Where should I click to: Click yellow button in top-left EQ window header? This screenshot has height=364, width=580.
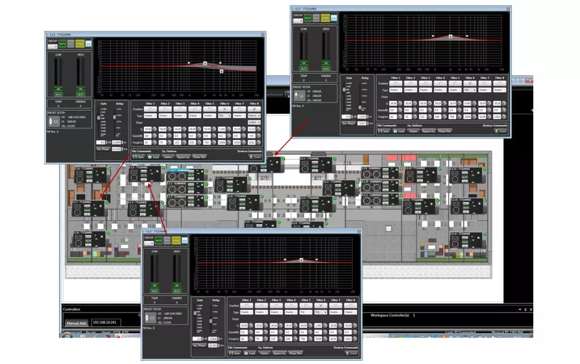point(80,44)
